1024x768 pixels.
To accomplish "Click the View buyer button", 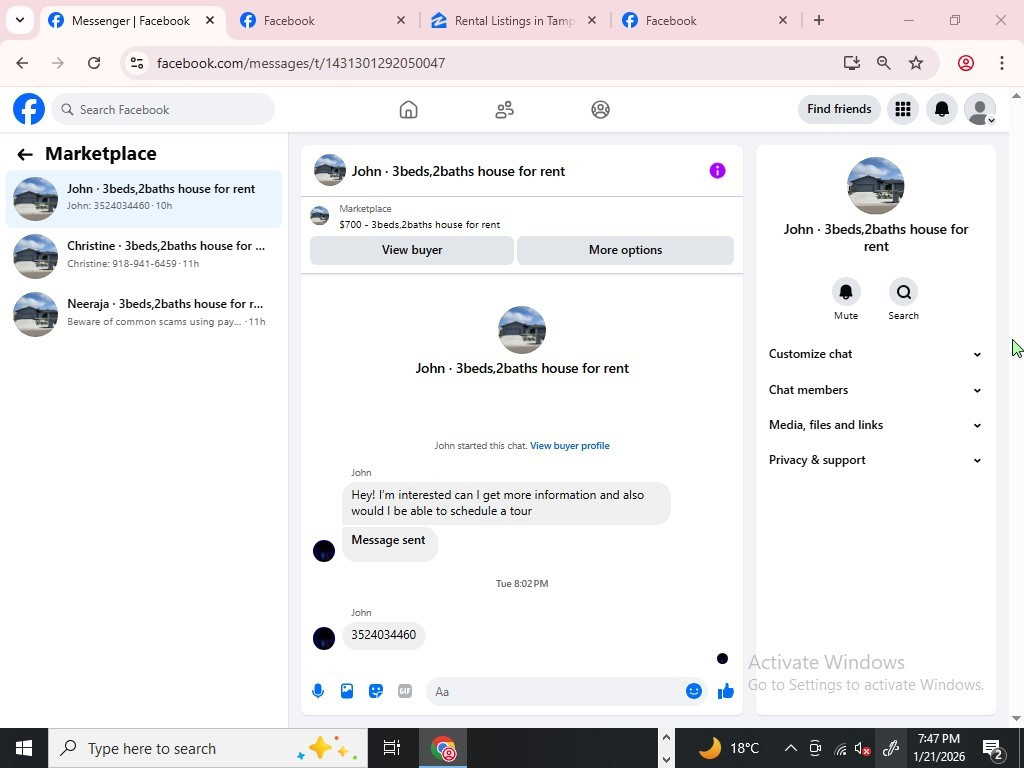I will [411, 250].
